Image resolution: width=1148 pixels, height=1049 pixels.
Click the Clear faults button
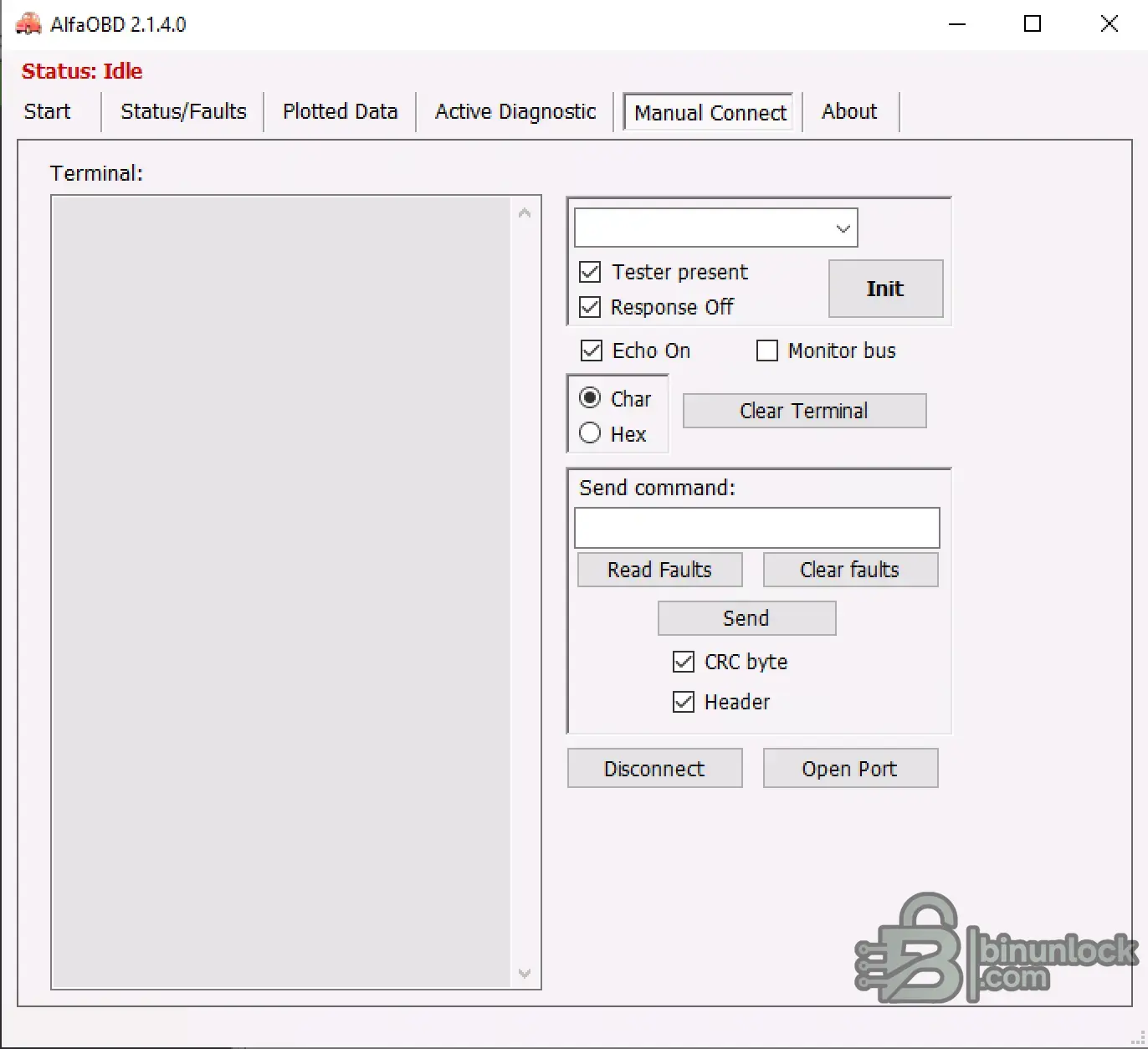pyautogui.click(x=850, y=570)
